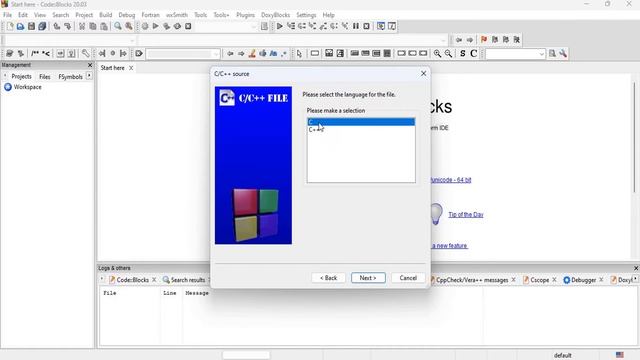
Task: Select the Search results log tab
Action: [184, 280]
